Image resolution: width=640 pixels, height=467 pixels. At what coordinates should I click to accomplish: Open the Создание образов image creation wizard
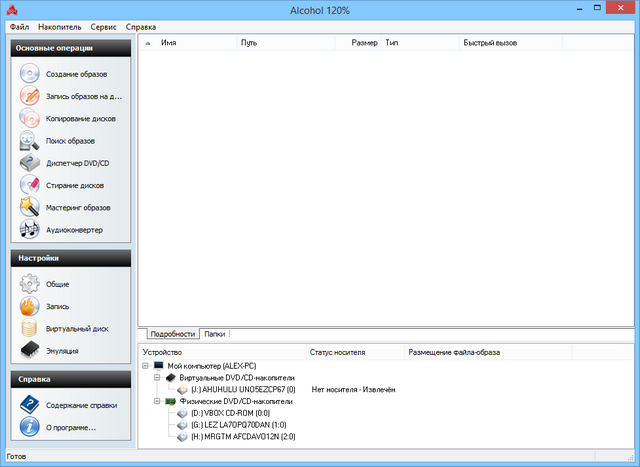pyautogui.click(x=76, y=74)
